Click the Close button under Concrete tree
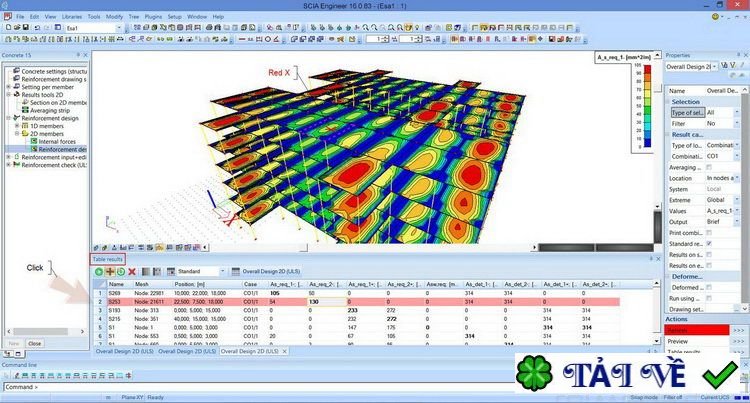The height and width of the screenshot is (403, 750). [34, 343]
